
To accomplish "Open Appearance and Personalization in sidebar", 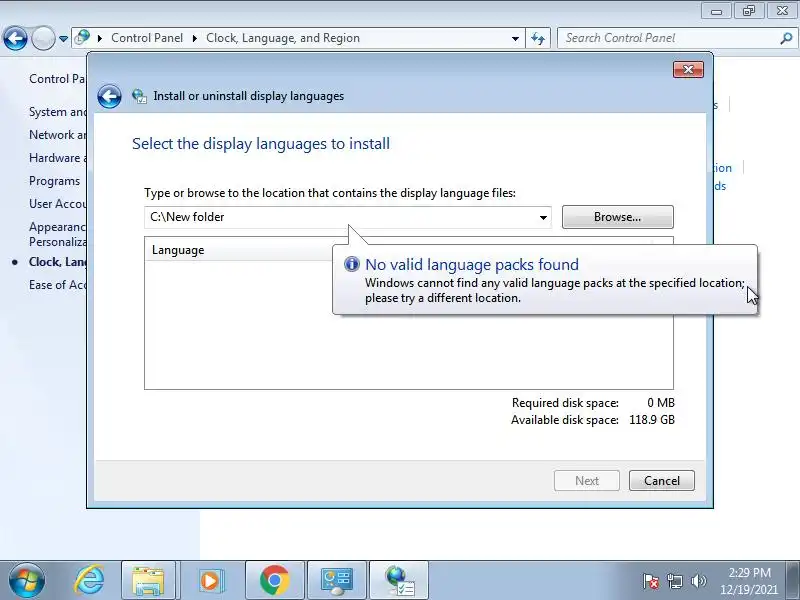I will pyautogui.click(x=57, y=234).
